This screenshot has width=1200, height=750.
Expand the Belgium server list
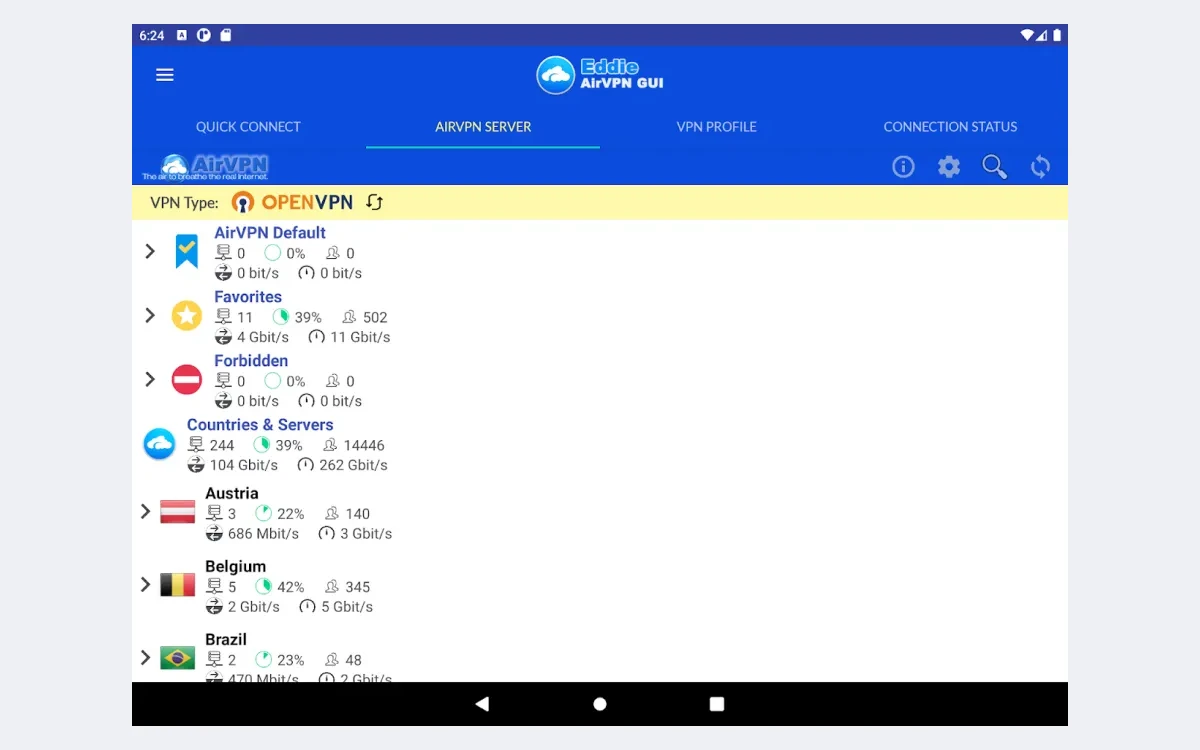point(145,584)
